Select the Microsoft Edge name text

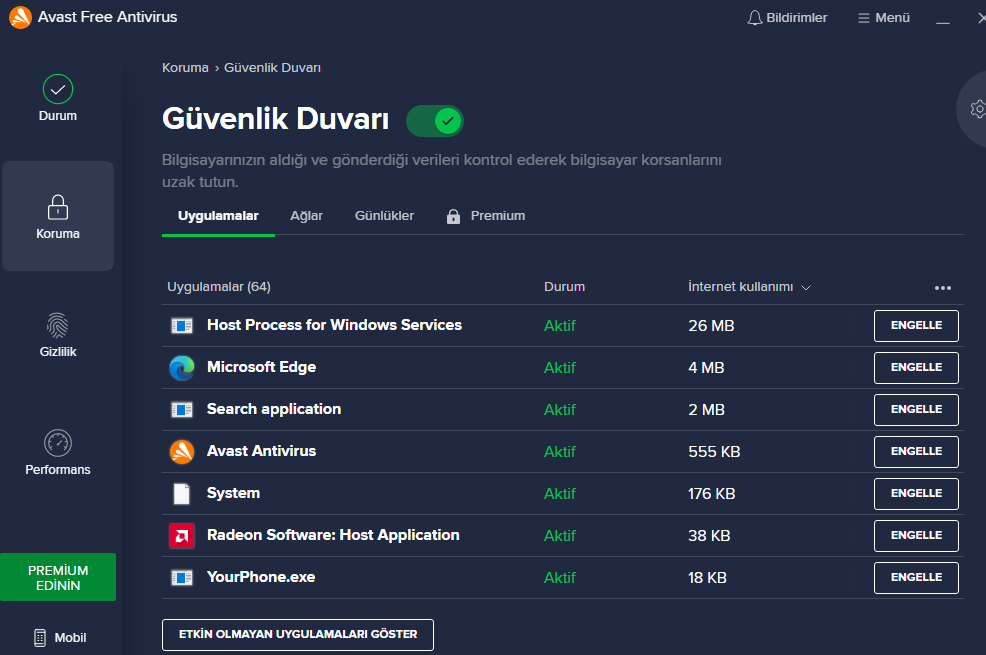click(262, 367)
